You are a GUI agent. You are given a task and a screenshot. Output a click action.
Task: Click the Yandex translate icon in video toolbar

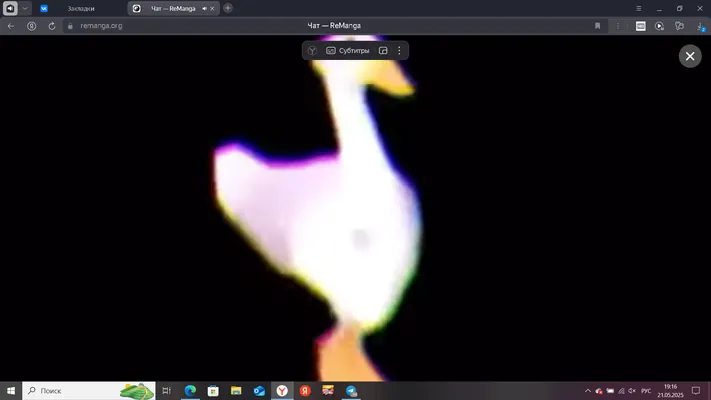click(312, 51)
